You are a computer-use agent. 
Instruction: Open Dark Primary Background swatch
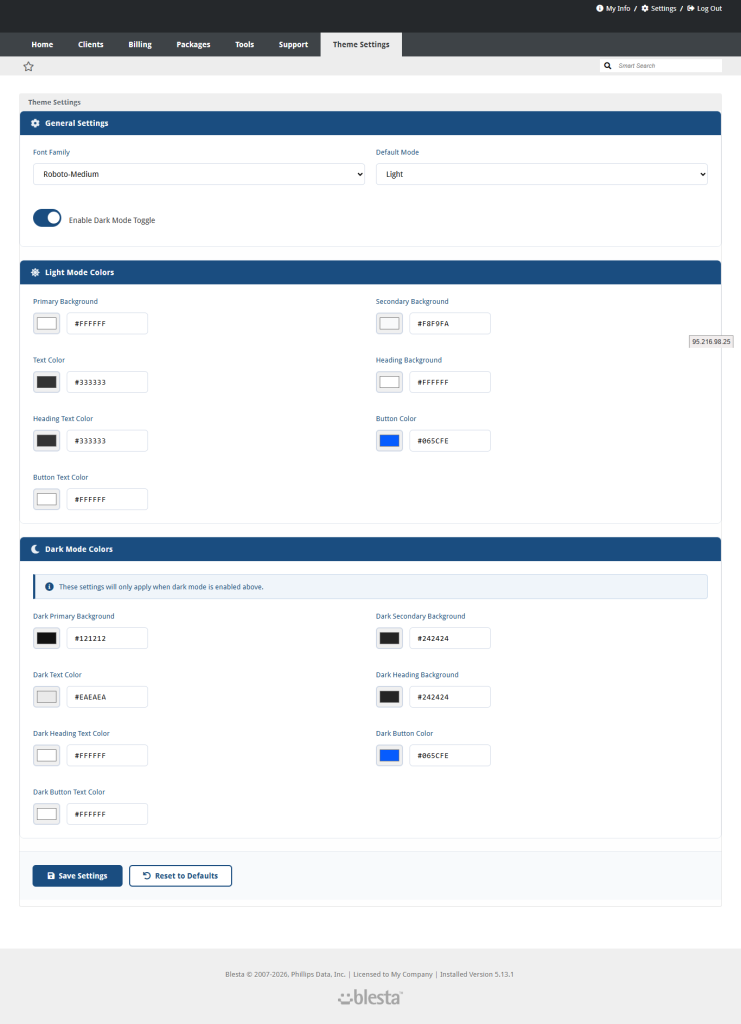(x=46, y=638)
